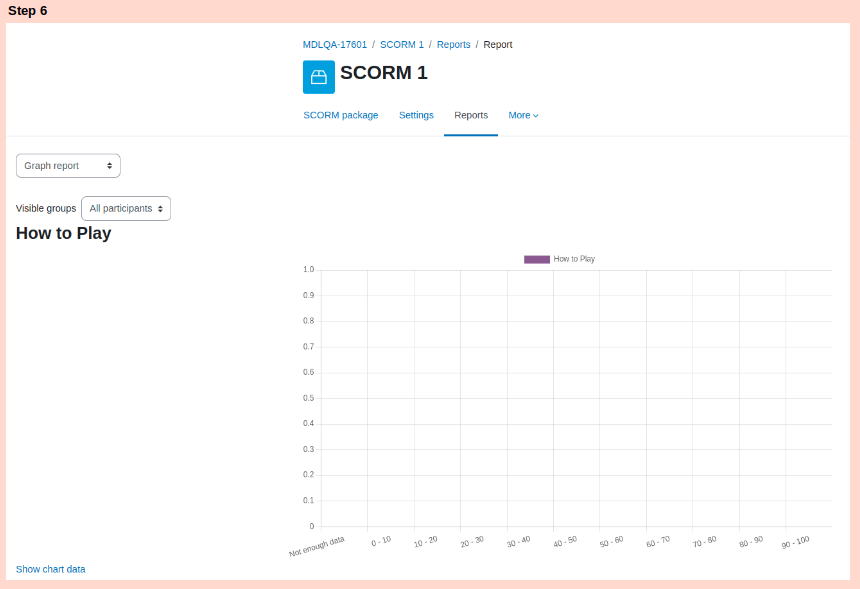The image size is (860, 589).
Task: Click the '0 - 10' axis label
Action: (x=381, y=541)
